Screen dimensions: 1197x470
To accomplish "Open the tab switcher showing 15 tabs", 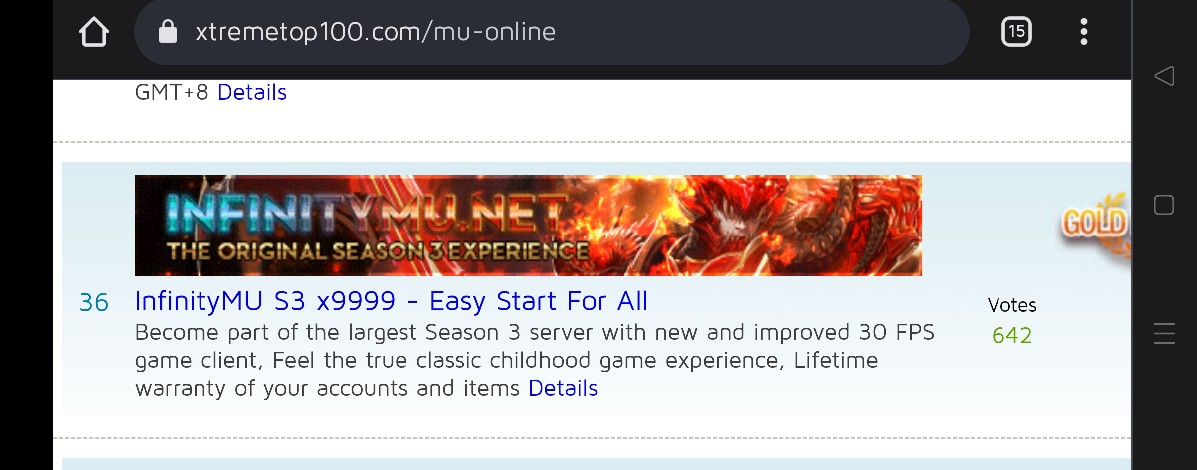I will (x=1016, y=31).
